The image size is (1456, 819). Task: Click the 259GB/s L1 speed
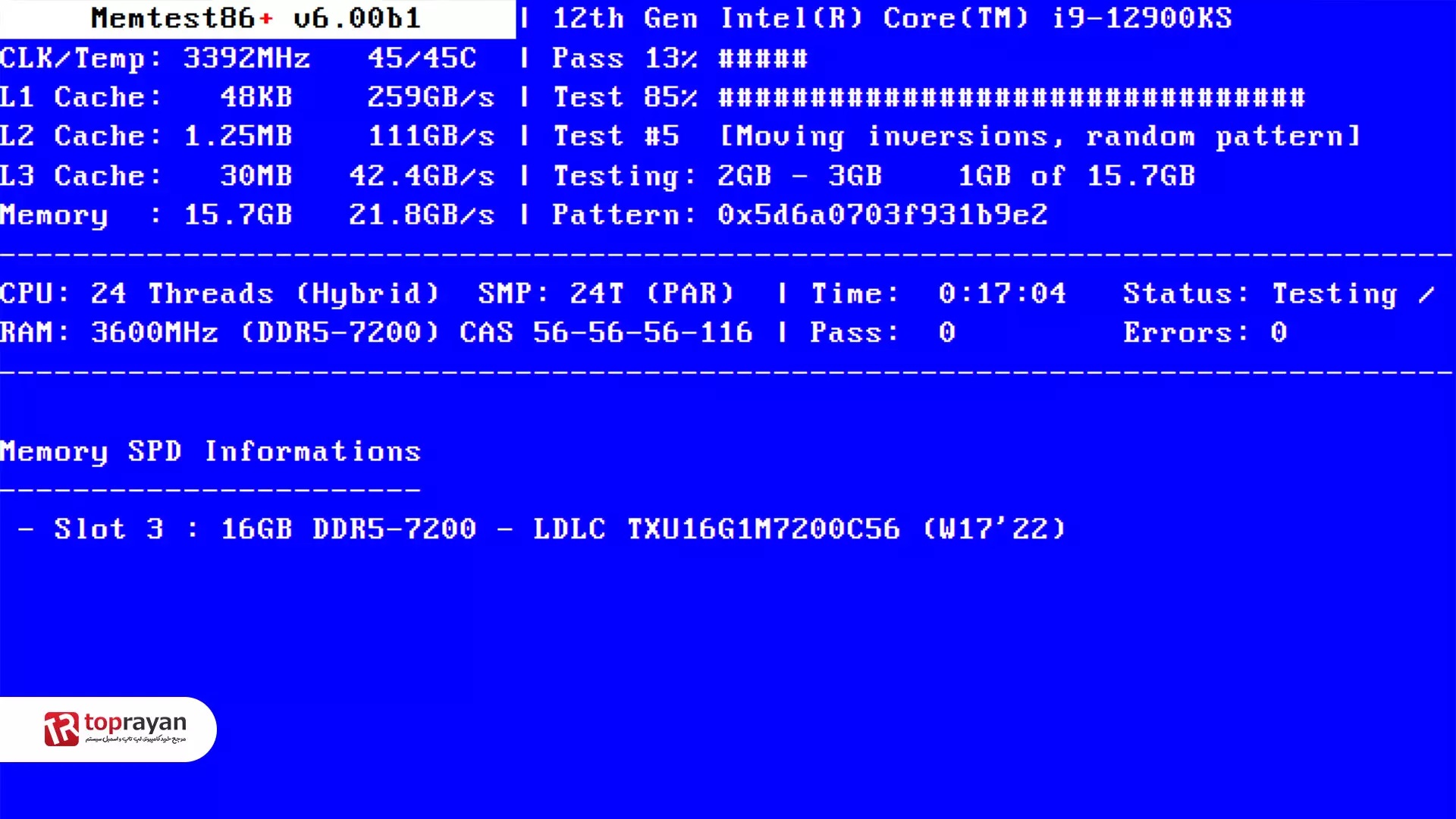[x=431, y=97]
